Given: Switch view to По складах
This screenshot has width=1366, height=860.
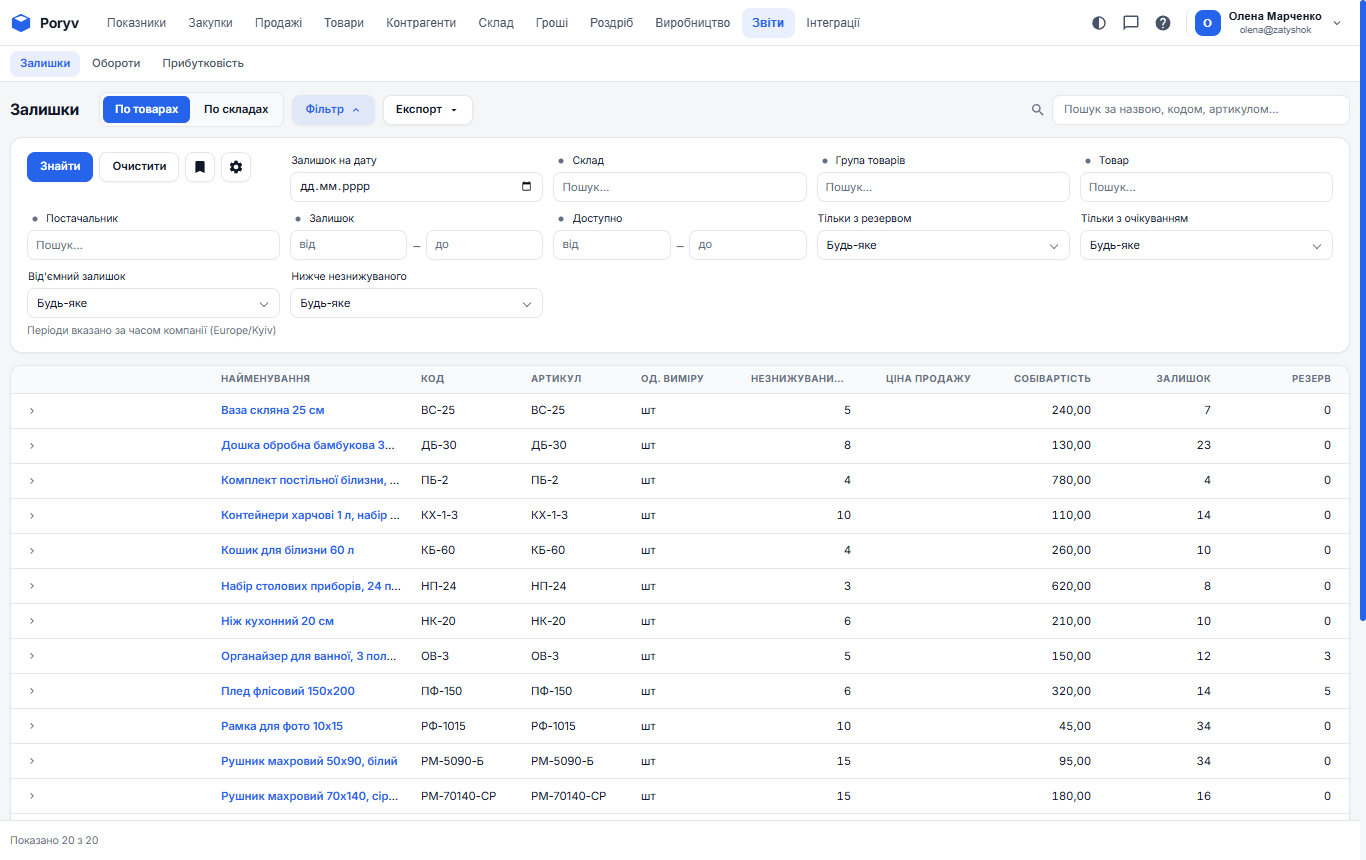Looking at the screenshot, I should (236, 110).
